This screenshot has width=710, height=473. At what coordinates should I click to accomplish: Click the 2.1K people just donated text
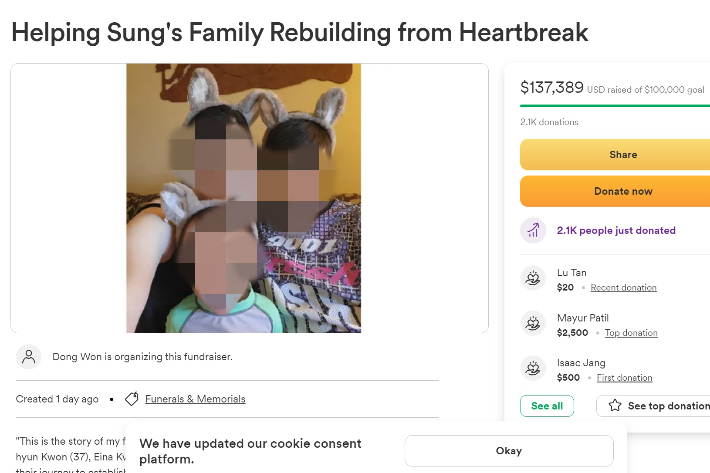616,230
